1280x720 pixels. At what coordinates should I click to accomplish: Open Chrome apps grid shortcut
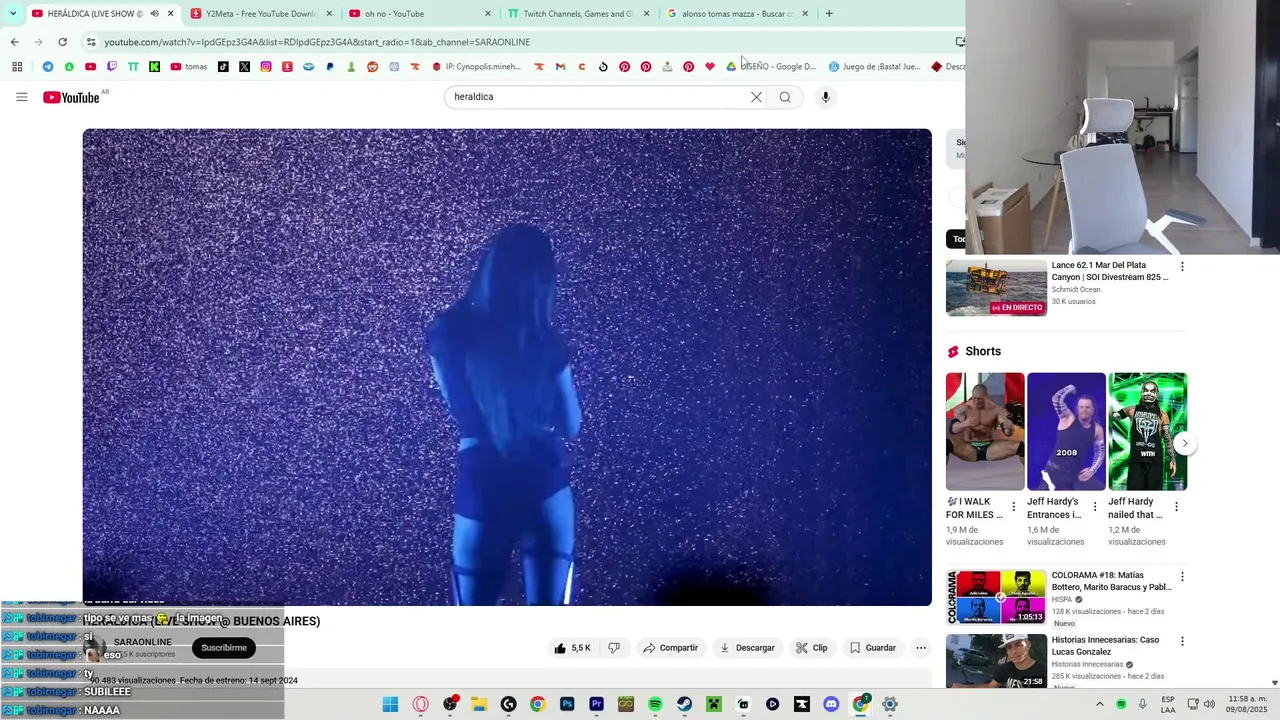pyautogui.click(x=17, y=67)
